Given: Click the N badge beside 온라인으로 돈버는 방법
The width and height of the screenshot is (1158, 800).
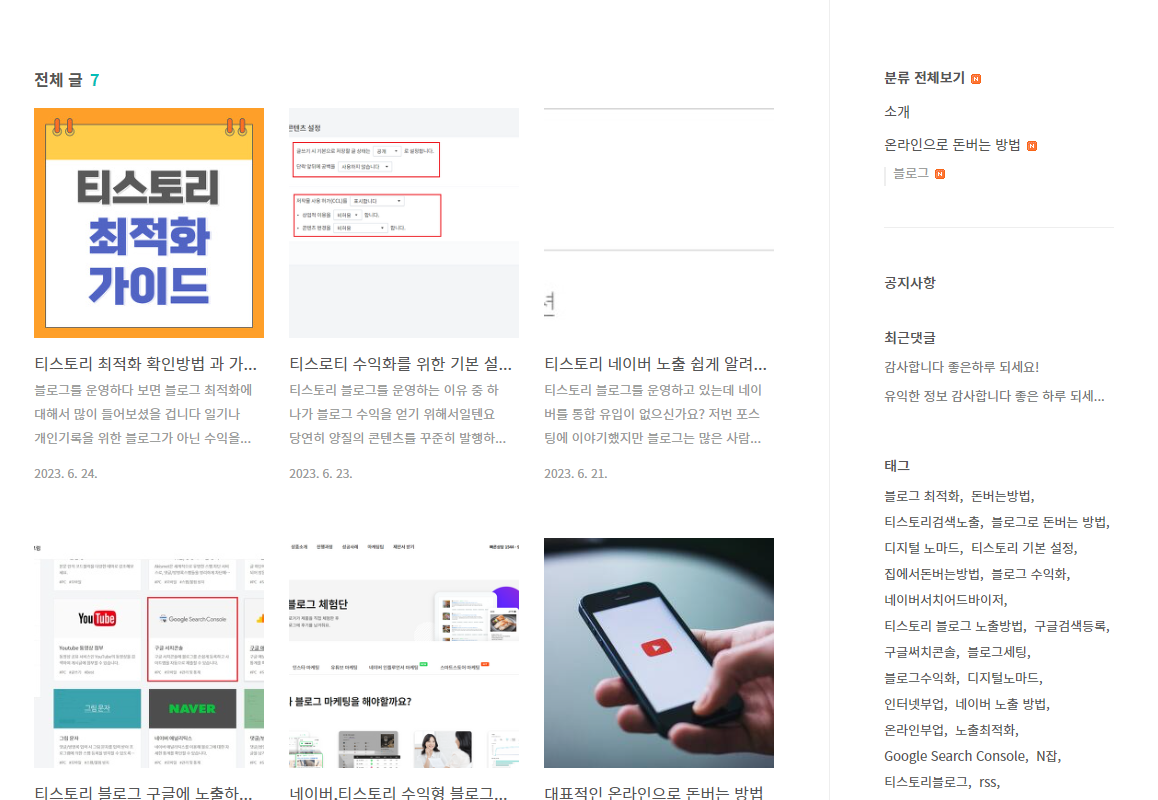Looking at the screenshot, I should pyautogui.click(x=1033, y=145).
